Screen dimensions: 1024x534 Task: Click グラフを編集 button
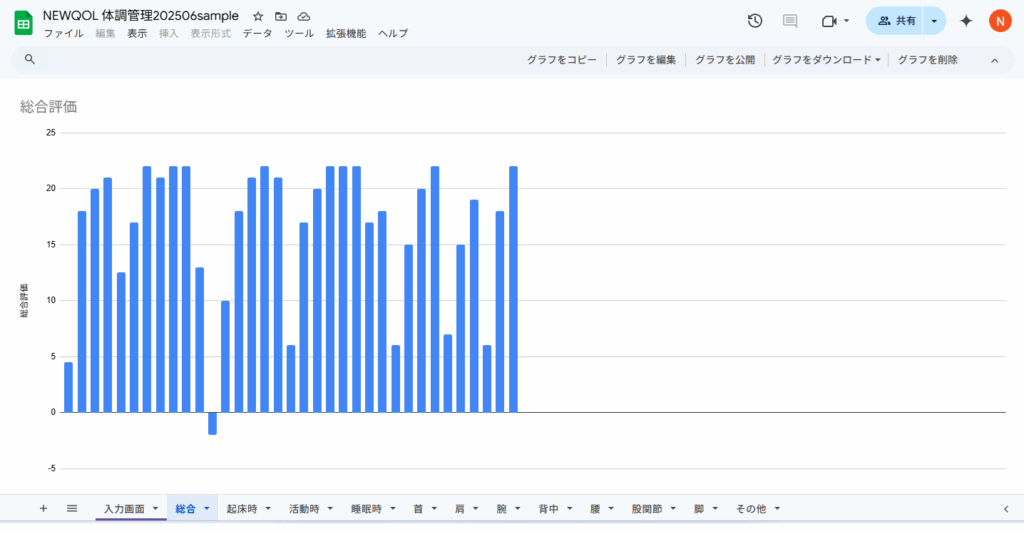click(x=645, y=60)
